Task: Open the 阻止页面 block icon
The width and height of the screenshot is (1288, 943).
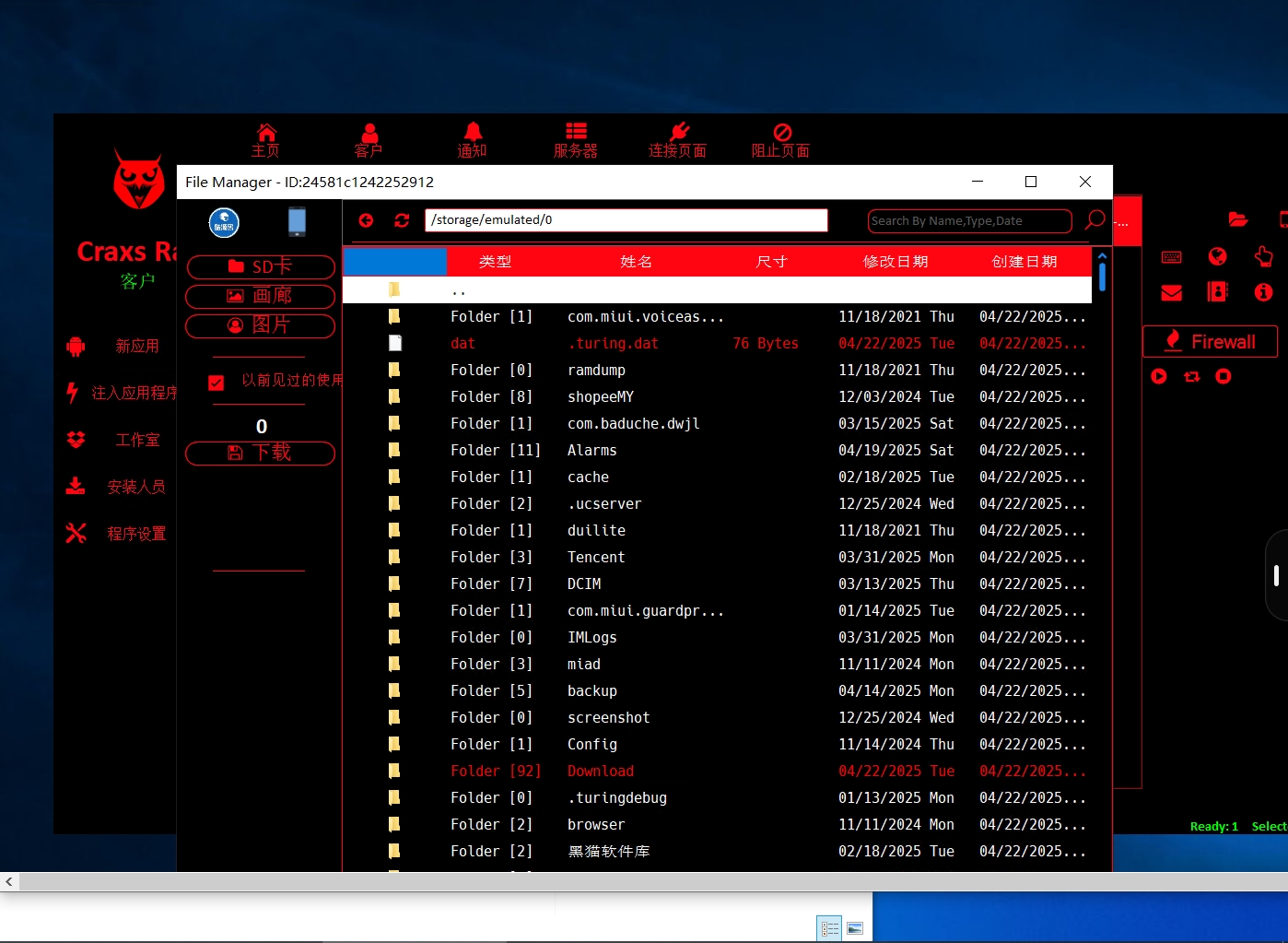Action: [x=781, y=140]
